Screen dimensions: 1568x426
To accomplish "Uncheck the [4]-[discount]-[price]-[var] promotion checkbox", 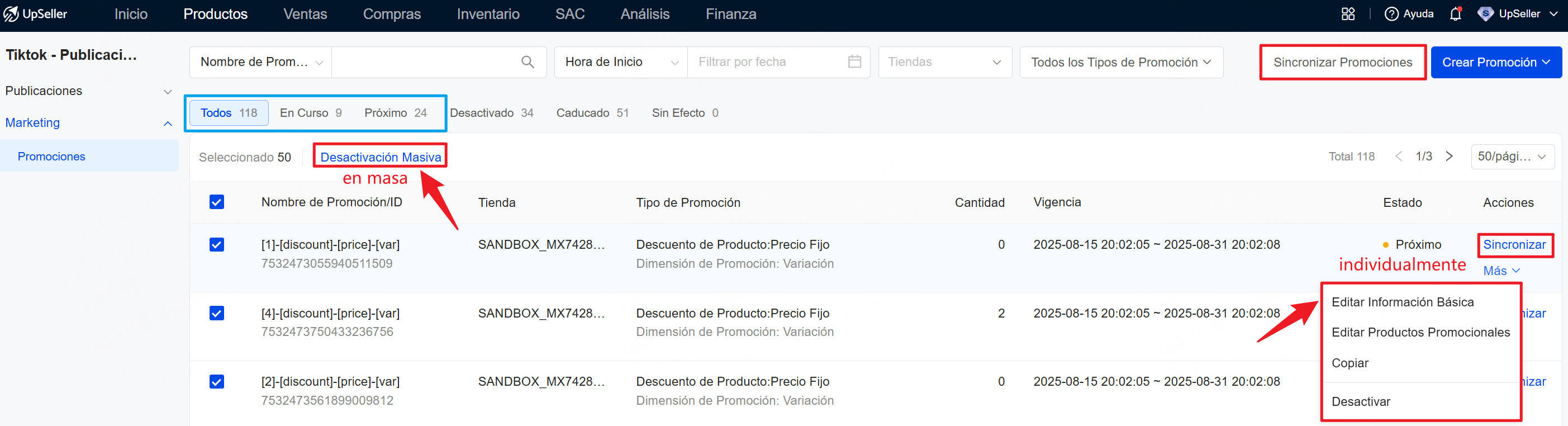I will (x=217, y=314).
